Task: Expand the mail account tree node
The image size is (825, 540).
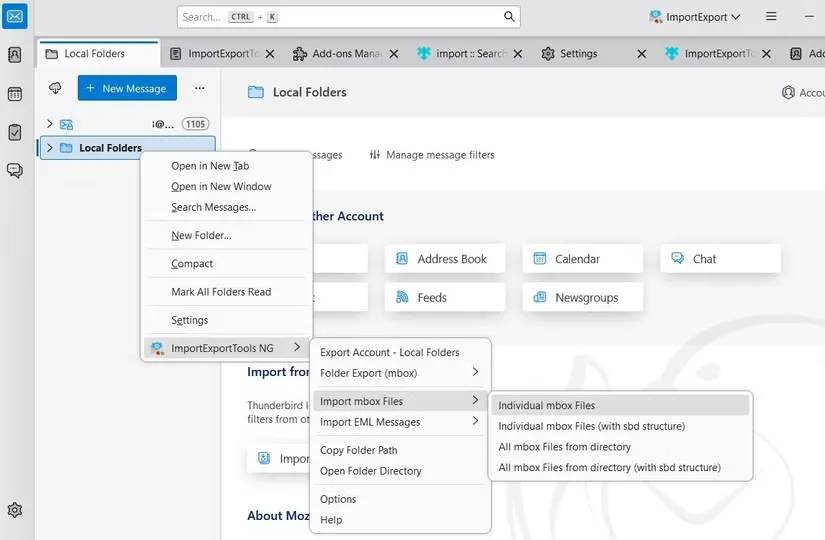Action: tap(49, 124)
